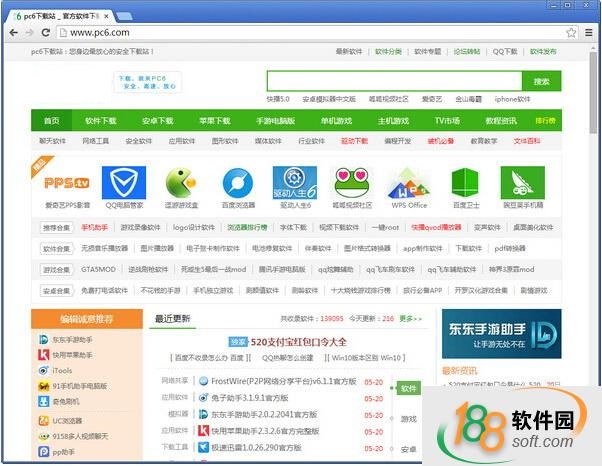The width and height of the screenshot is (602, 466).
Task: Open the 东东手游助手 banner ad
Action: 501,334
